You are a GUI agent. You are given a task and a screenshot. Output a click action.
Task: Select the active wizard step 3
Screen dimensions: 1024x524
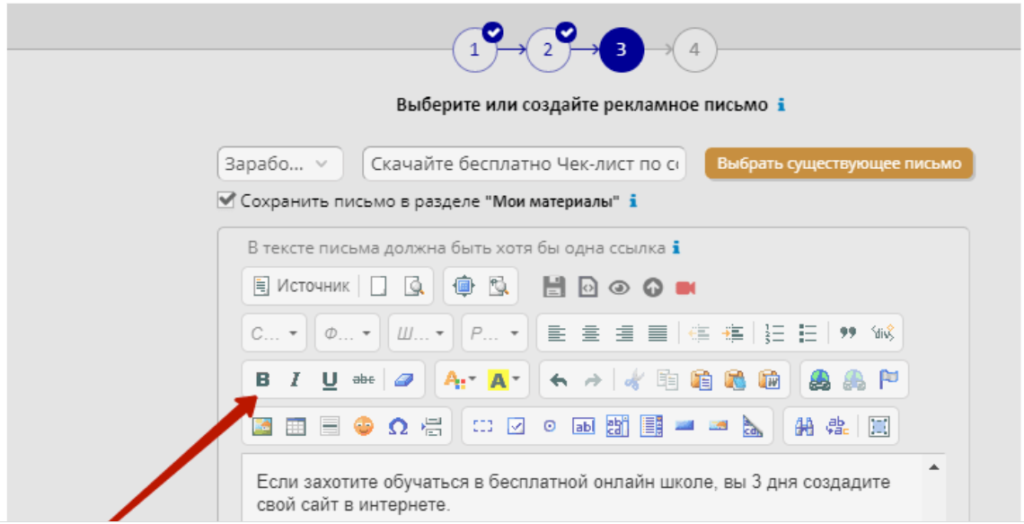point(622,50)
